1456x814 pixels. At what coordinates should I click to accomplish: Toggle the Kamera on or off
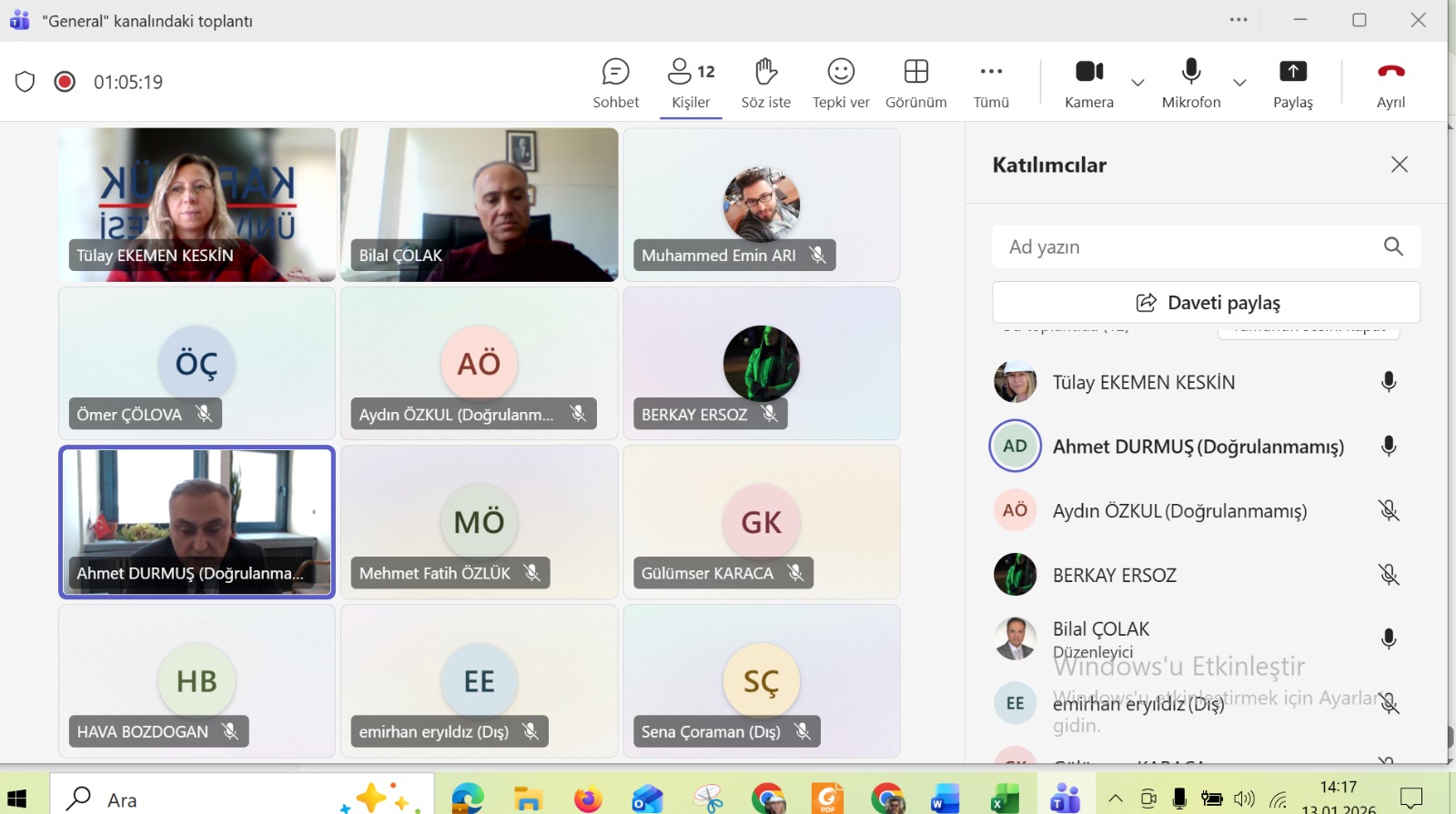1088,83
